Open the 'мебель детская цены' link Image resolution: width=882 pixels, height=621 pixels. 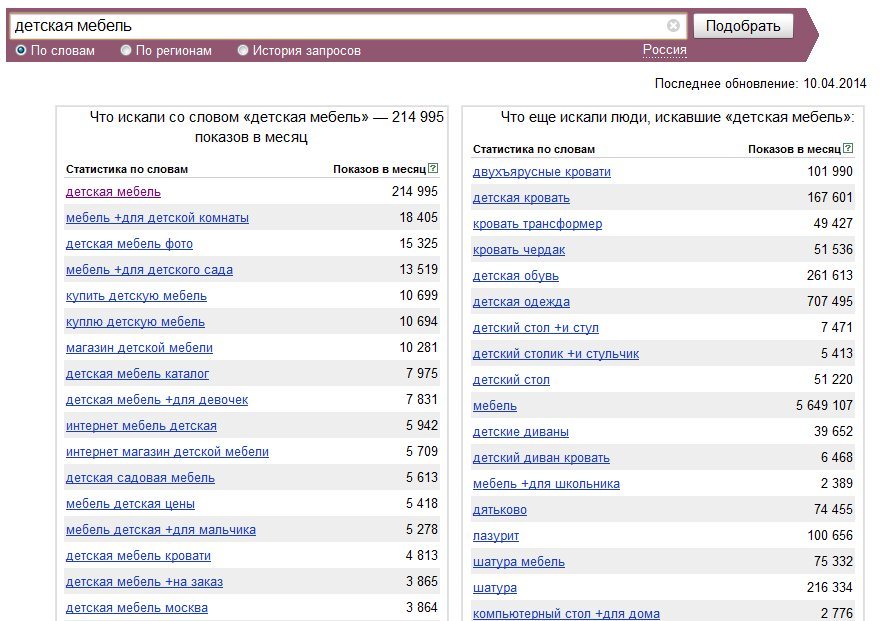pyautogui.click(x=130, y=503)
